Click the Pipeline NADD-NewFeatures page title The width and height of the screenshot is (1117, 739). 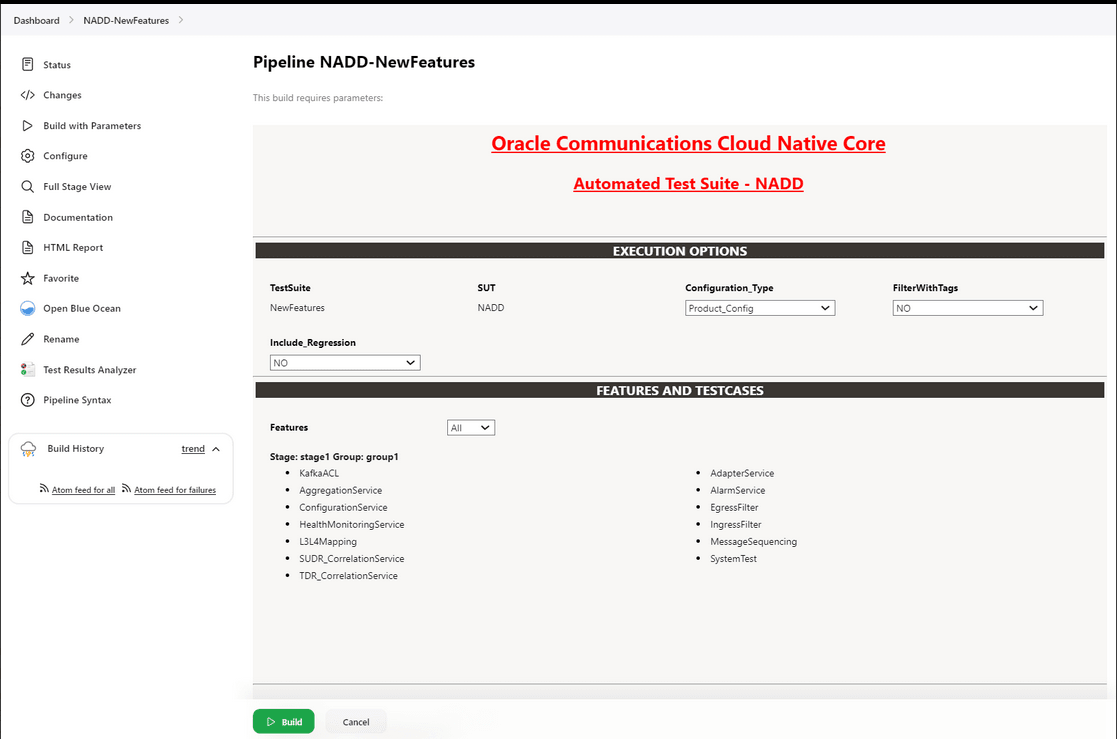point(364,62)
